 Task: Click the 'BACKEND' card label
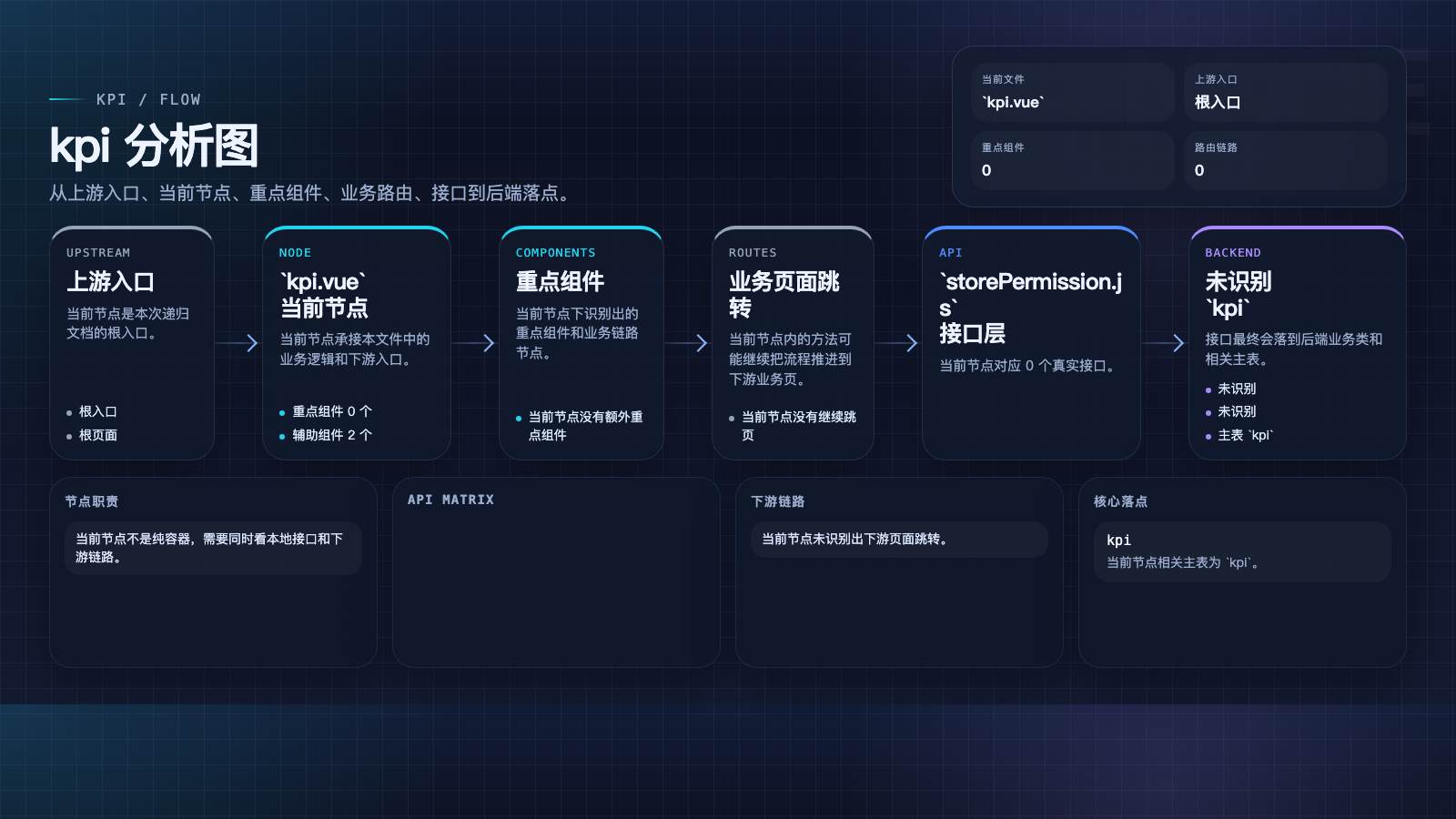(1233, 253)
